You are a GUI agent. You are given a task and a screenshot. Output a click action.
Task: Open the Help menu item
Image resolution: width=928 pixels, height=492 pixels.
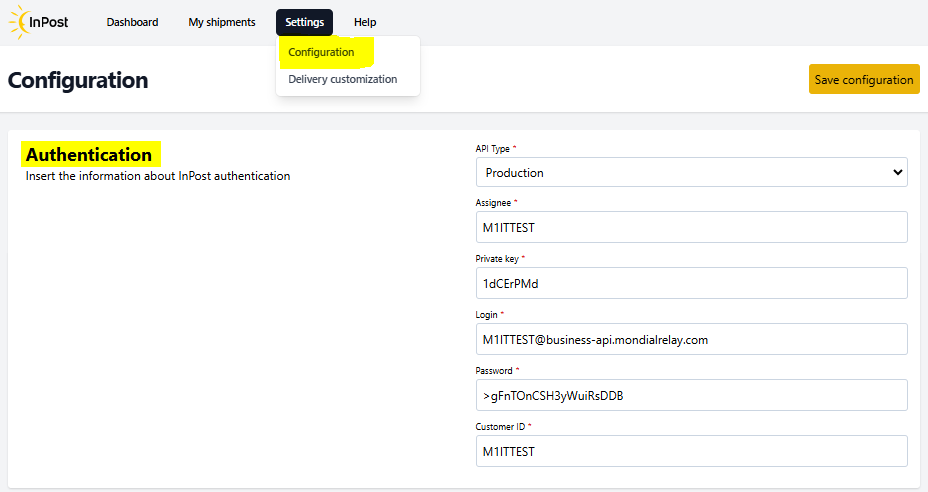[x=365, y=22]
